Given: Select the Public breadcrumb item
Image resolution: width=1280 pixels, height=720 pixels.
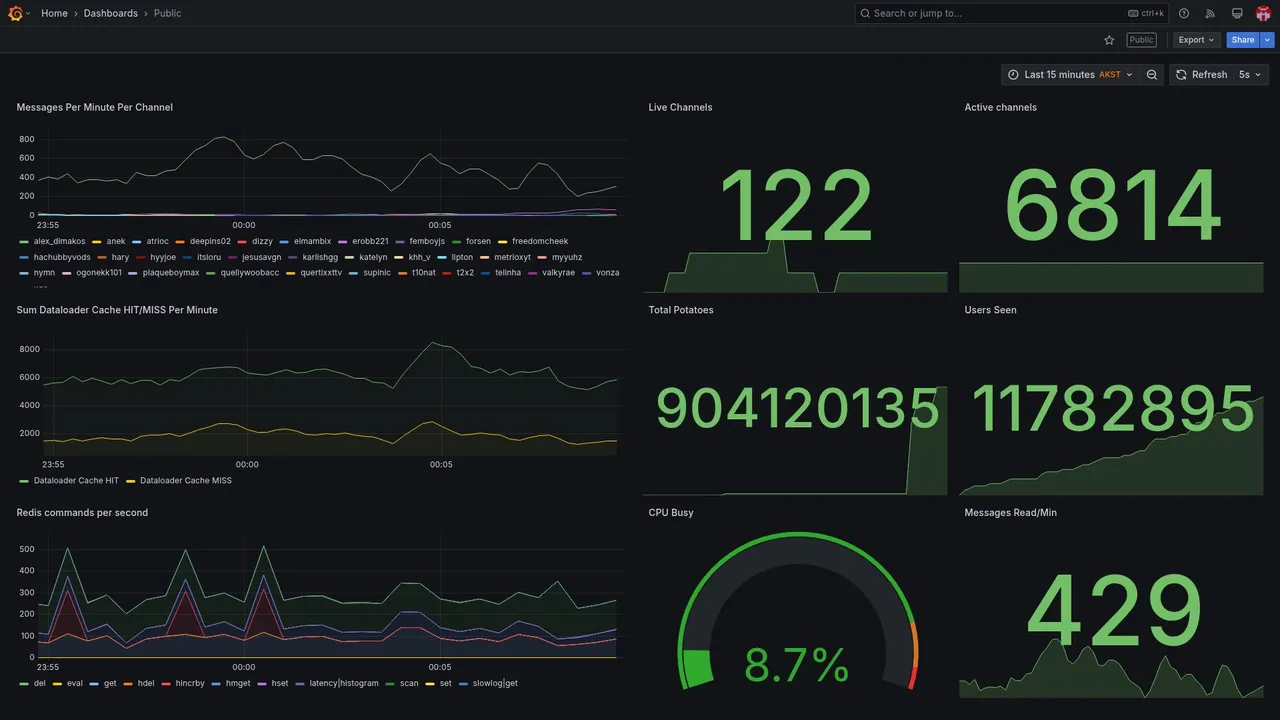Looking at the screenshot, I should coord(168,13).
